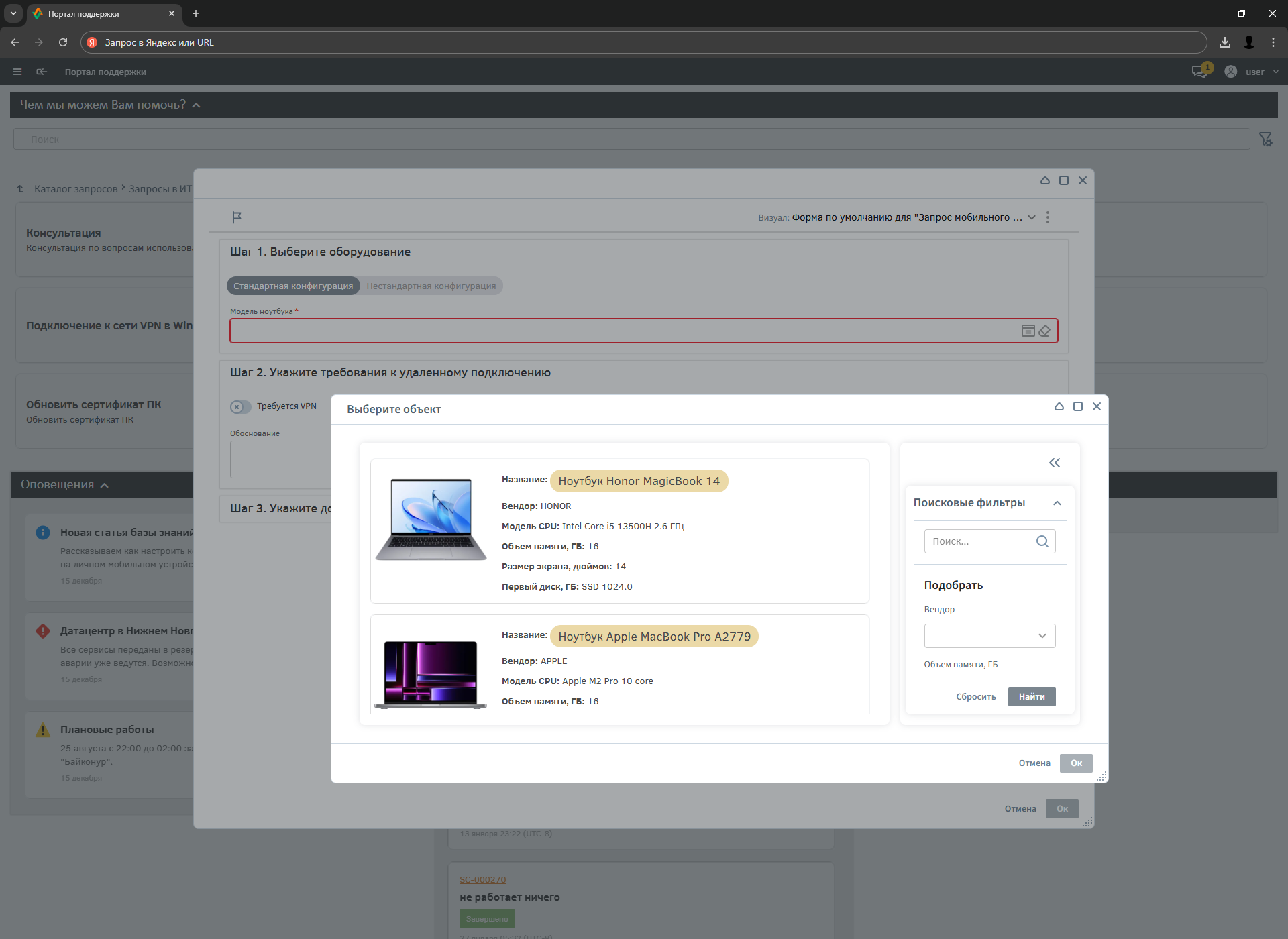Collapse filter panel with double chevron
Screen dimensions: 1288x939
click(x=1055, y=463)
